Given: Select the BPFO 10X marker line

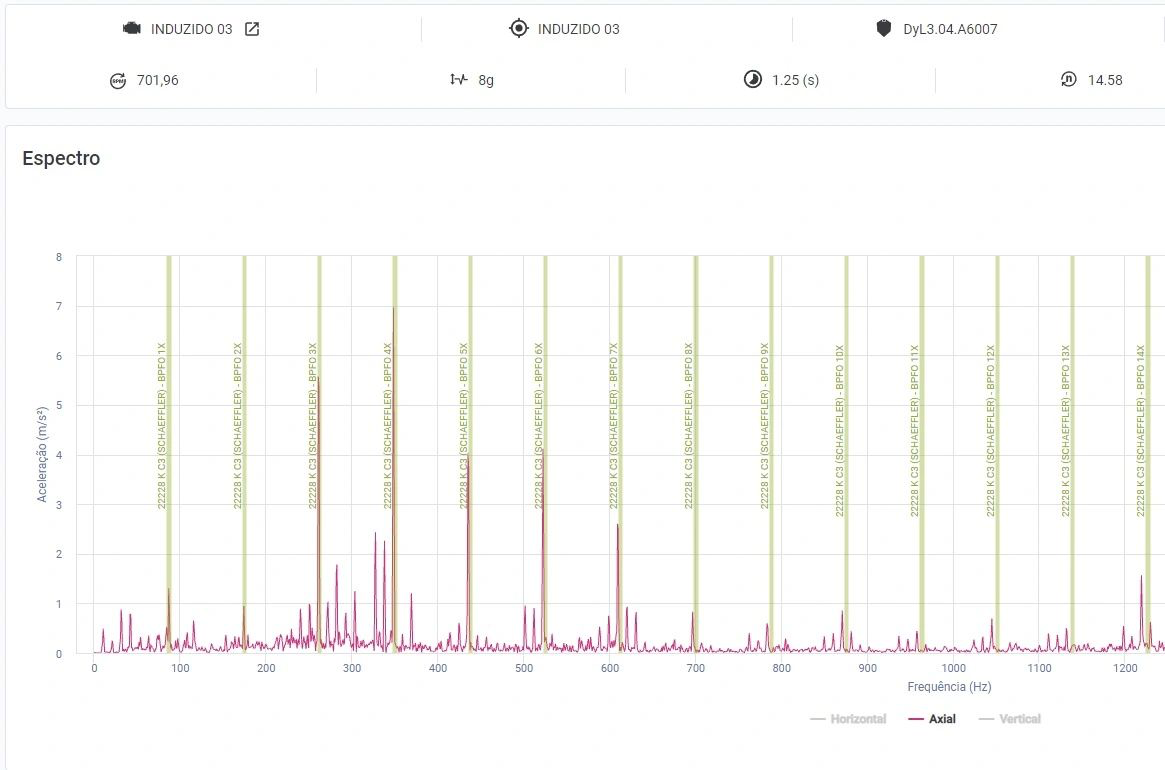Looking at the screenshot, I should click(846, 454).
